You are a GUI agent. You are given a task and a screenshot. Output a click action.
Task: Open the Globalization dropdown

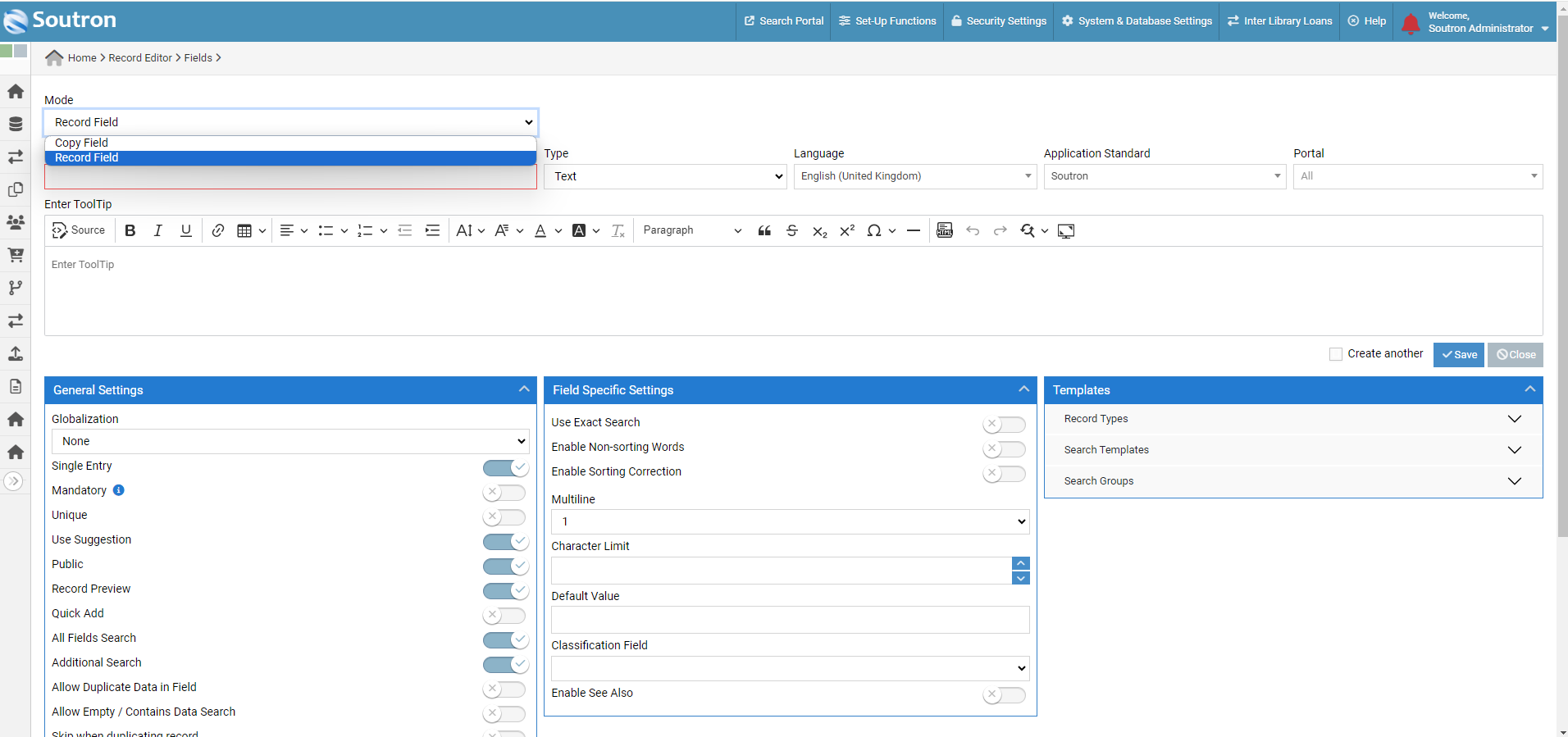[290, 441]
